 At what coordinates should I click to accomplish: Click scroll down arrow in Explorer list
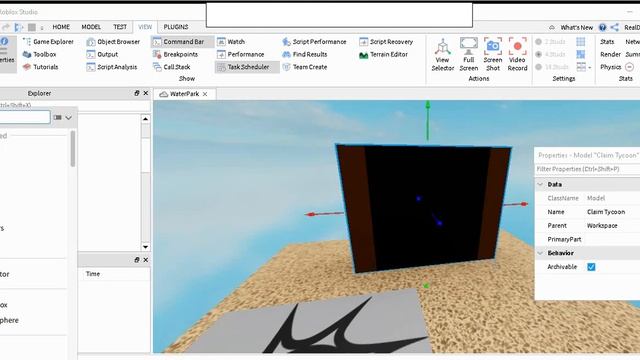tap(146, 247)
